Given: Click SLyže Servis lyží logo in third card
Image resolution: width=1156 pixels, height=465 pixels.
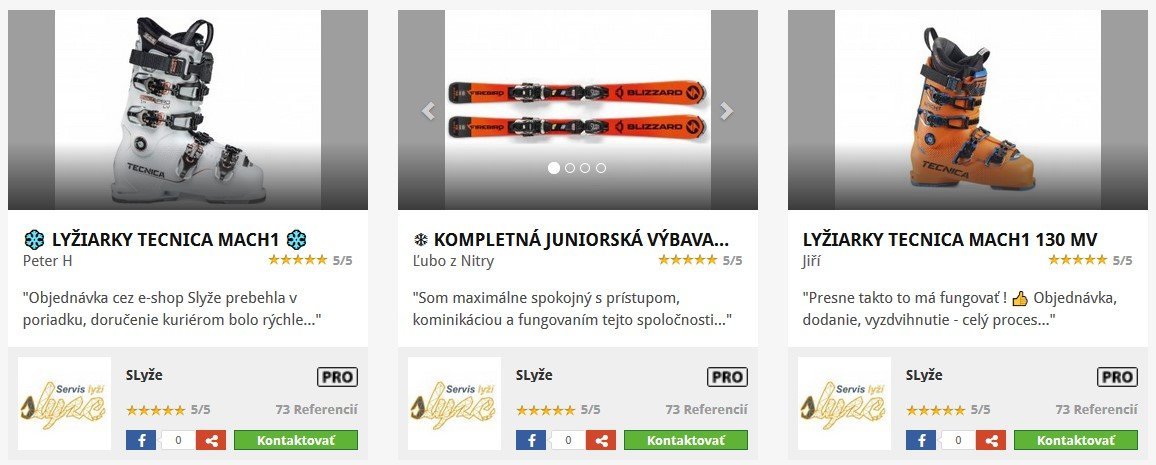Looking at the screenshot, I should (x=844, y=404).
